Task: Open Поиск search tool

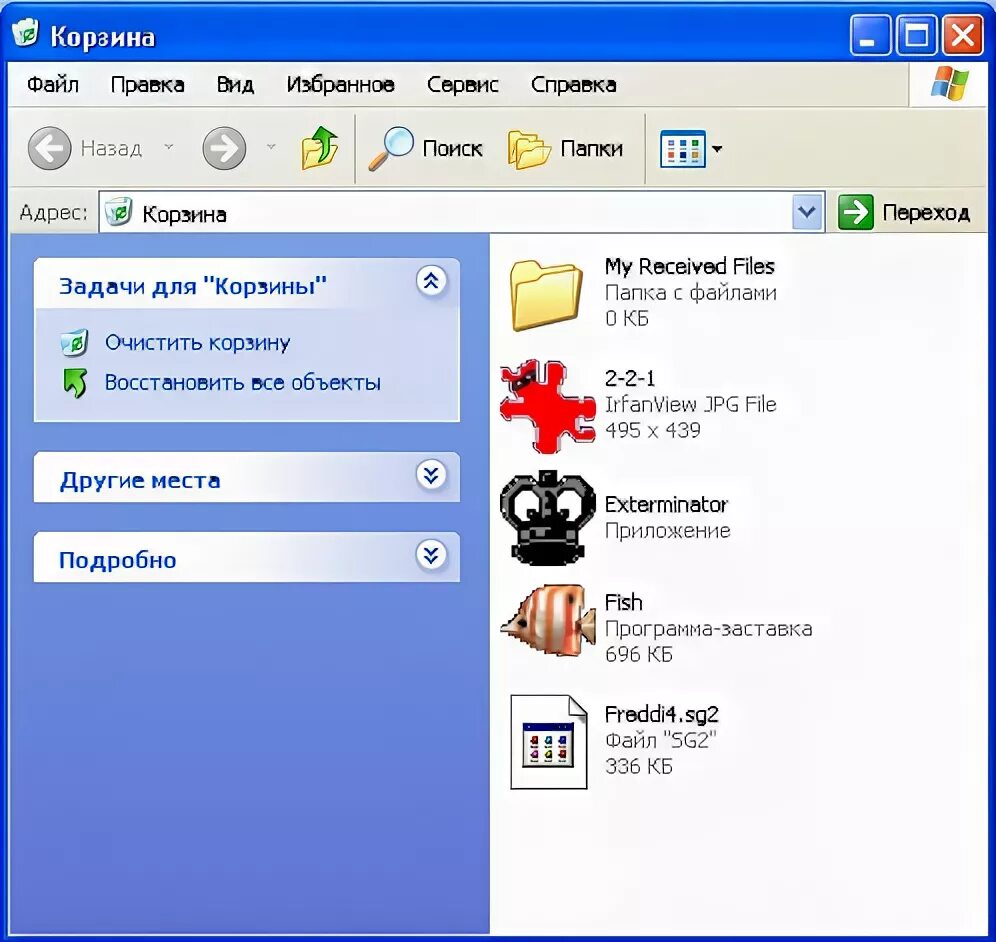Action: click(x=426, y=149)
